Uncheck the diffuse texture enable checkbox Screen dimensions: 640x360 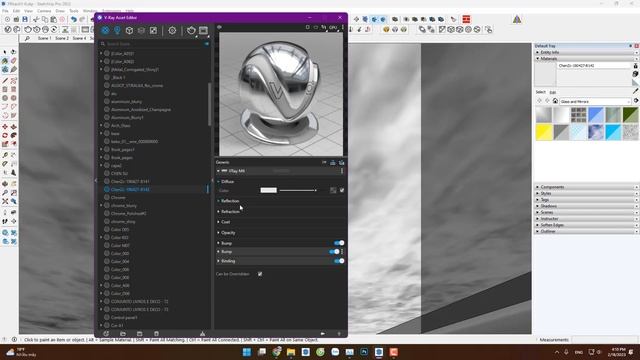click(x=342, y=190)
